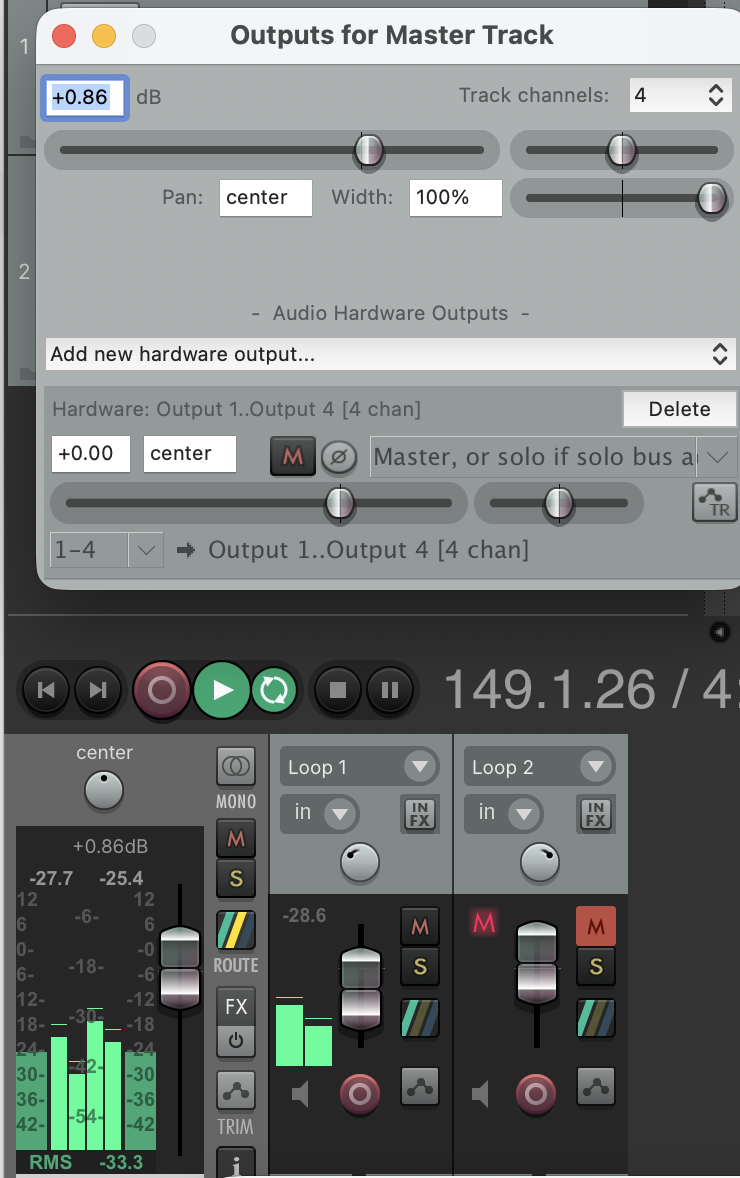Open Loop 1 input FX
The height and width of the screenshot is (1178, 740).
point(420,814)
